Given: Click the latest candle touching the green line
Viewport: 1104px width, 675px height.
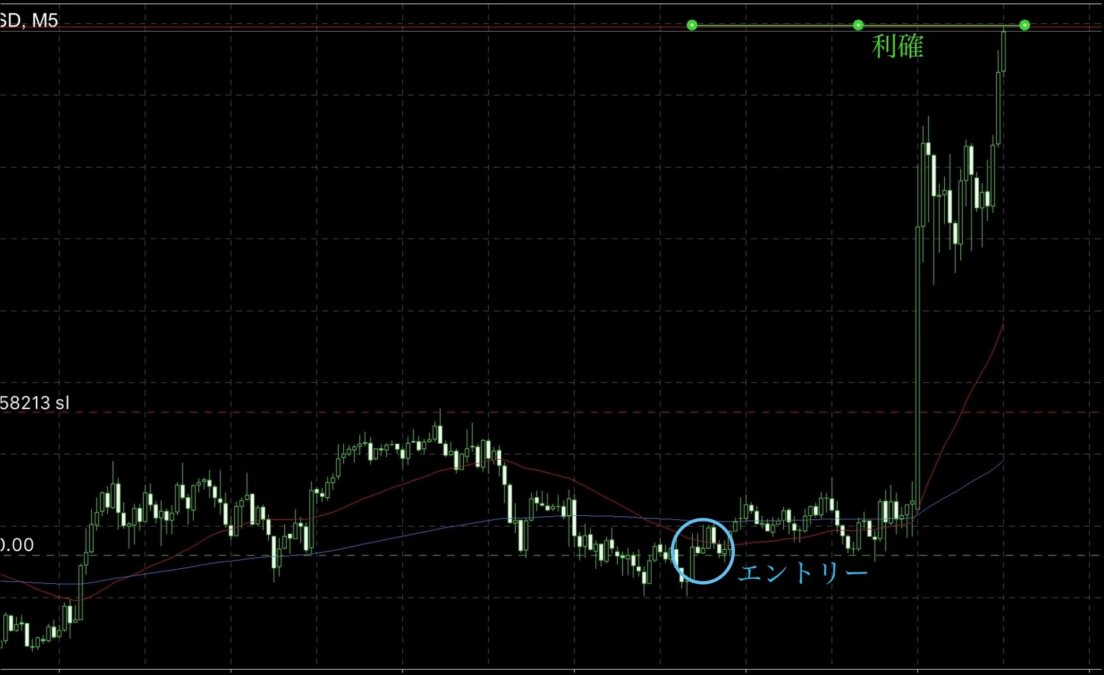Looking at the screenshot, I should click(x=1002, y=50).
